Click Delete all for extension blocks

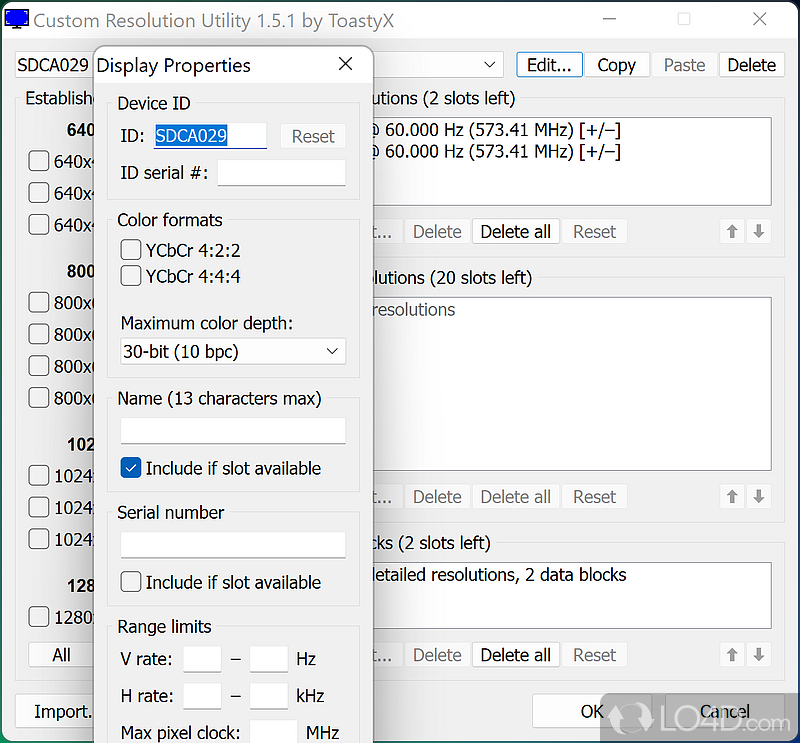515,655
